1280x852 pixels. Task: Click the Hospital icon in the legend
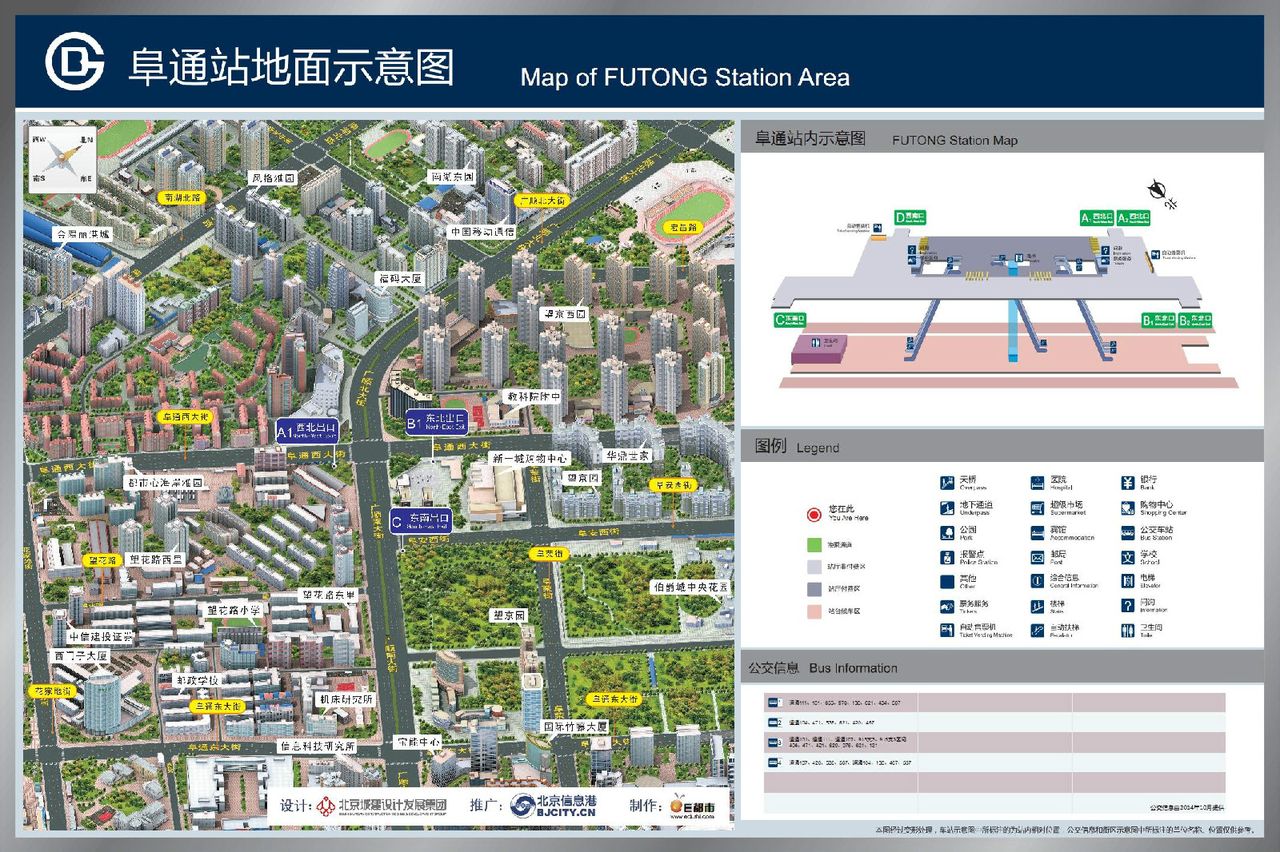click(x=1037, y=482)
